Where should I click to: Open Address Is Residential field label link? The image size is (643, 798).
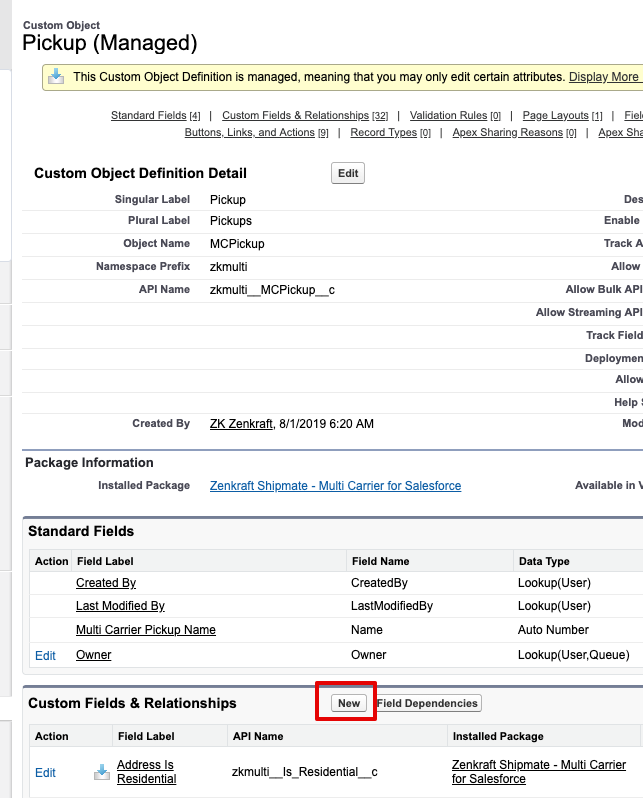(x=147, y=772)
